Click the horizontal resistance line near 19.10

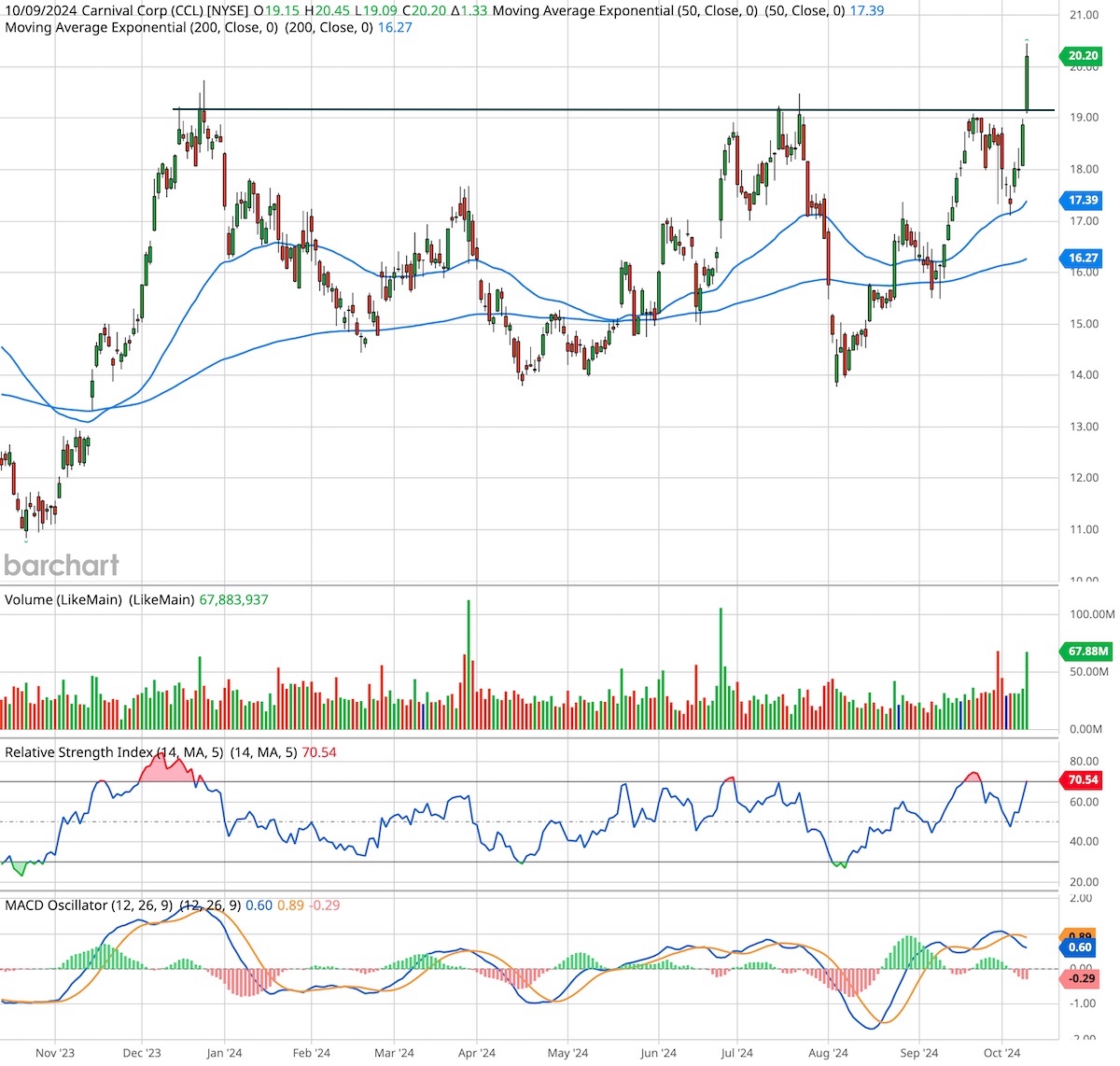(560, 108)
